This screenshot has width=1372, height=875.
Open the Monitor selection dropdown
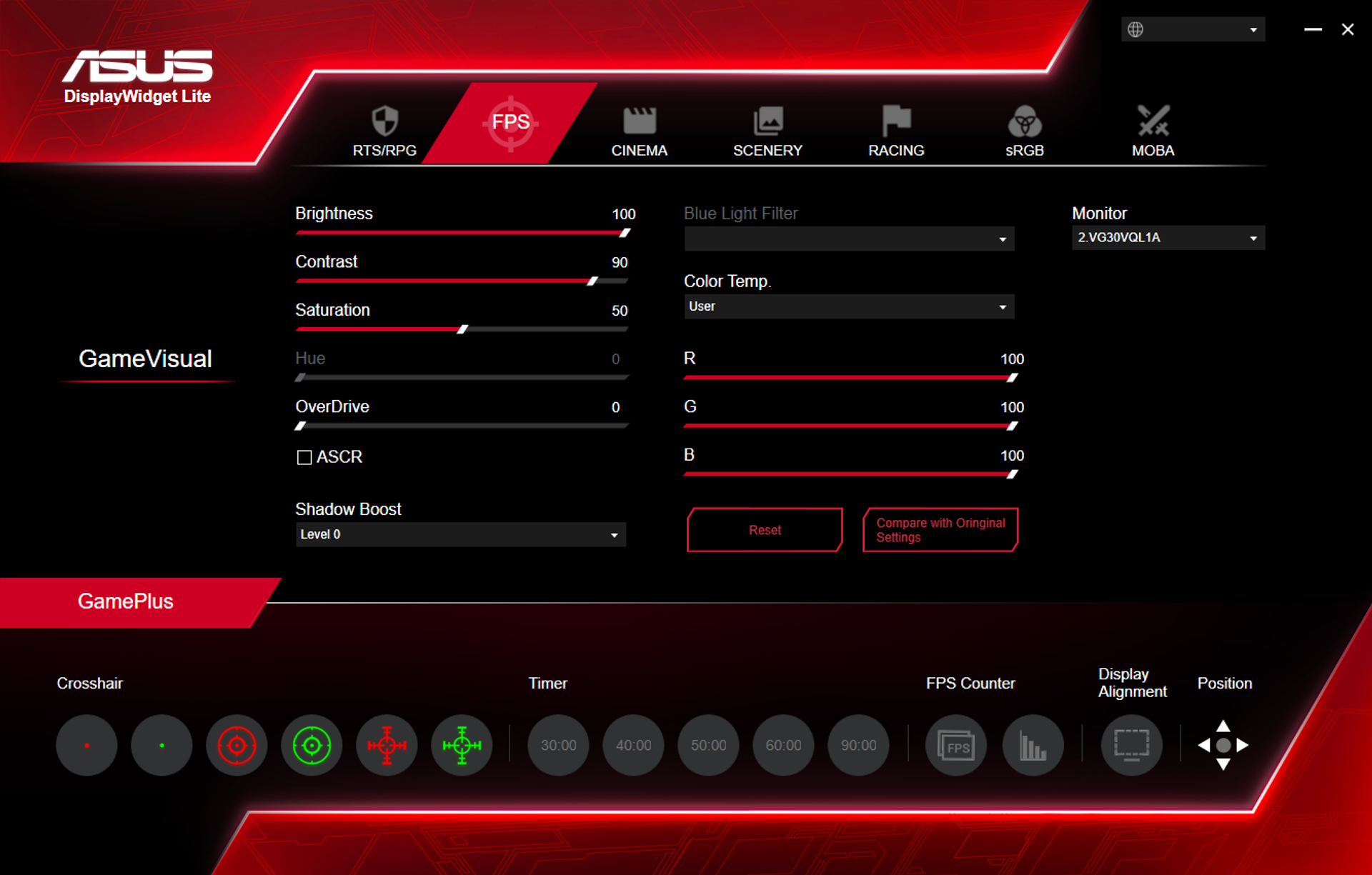click(x=1168, y=238)
